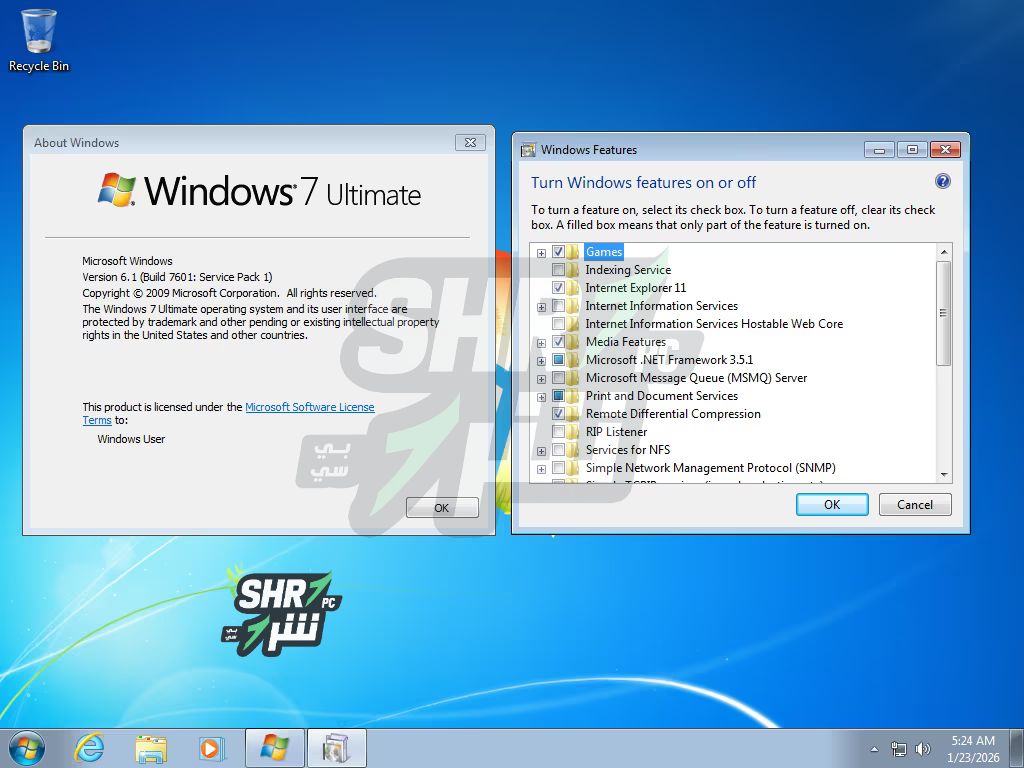Expand the Services for NFS node
The image size is (1024, 768).
[541, 451]
